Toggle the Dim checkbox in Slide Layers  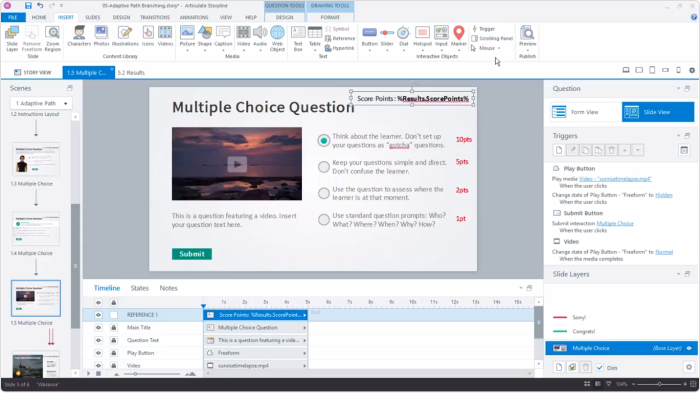[x=600, y=368]
